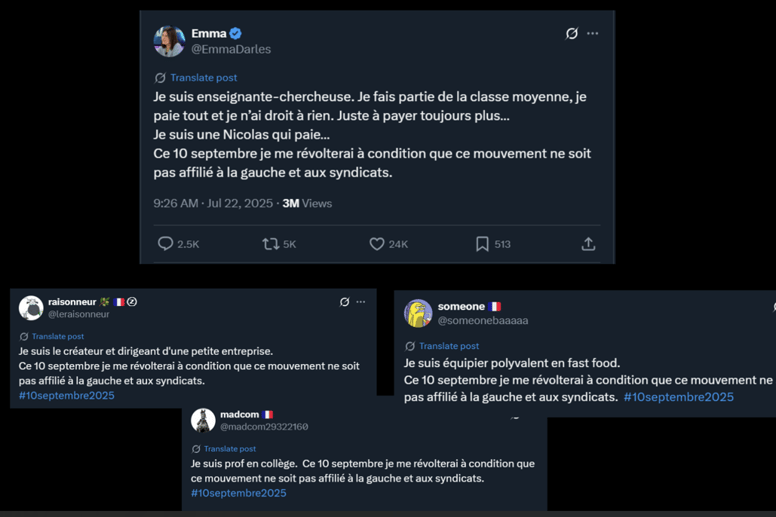Image resolution: width=776 pixels, height=517 pixels.
Task: Click Translate post on madcom's tweet
Action: 229,449
